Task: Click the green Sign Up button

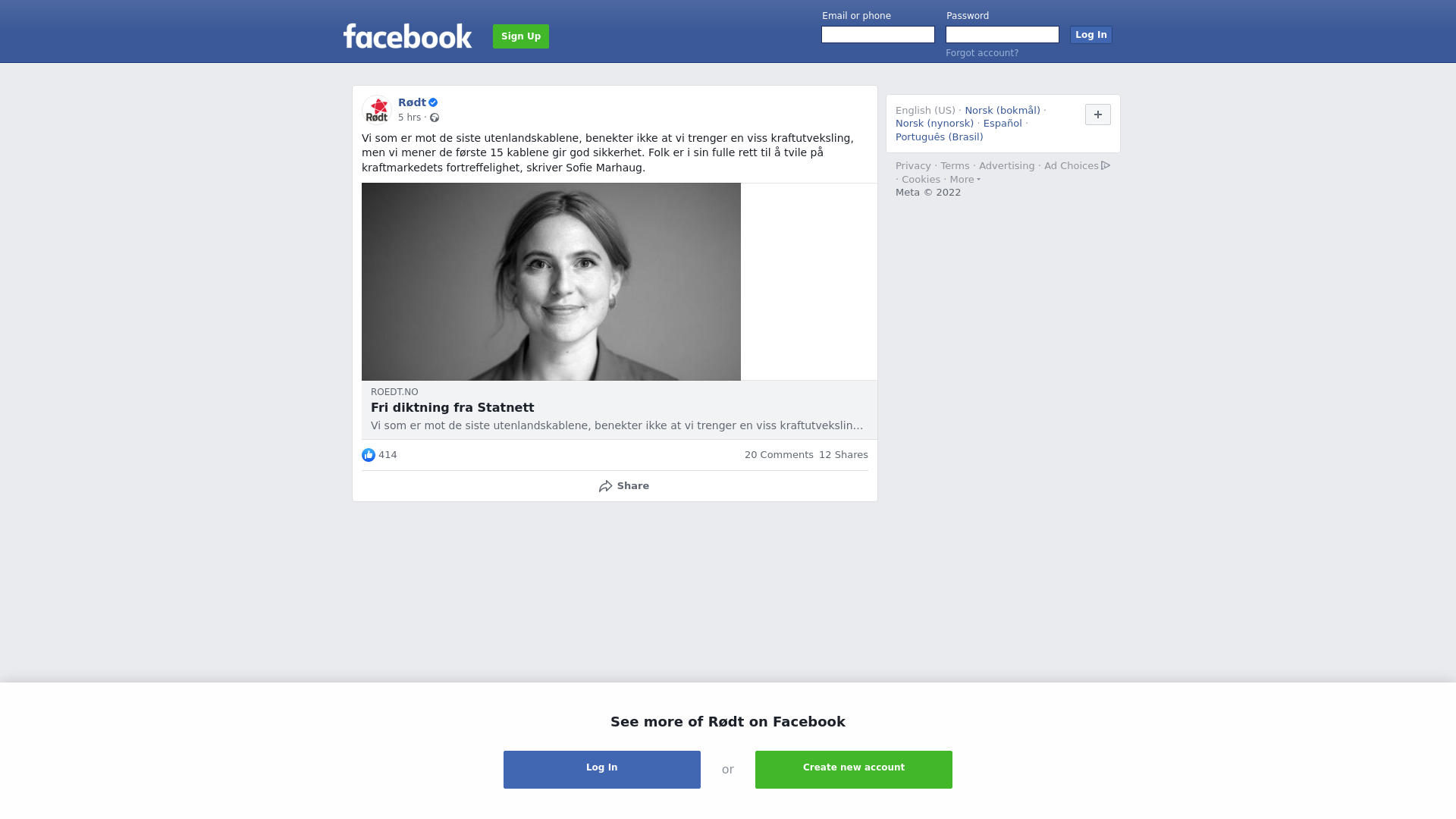Action: tap(521, 36)
